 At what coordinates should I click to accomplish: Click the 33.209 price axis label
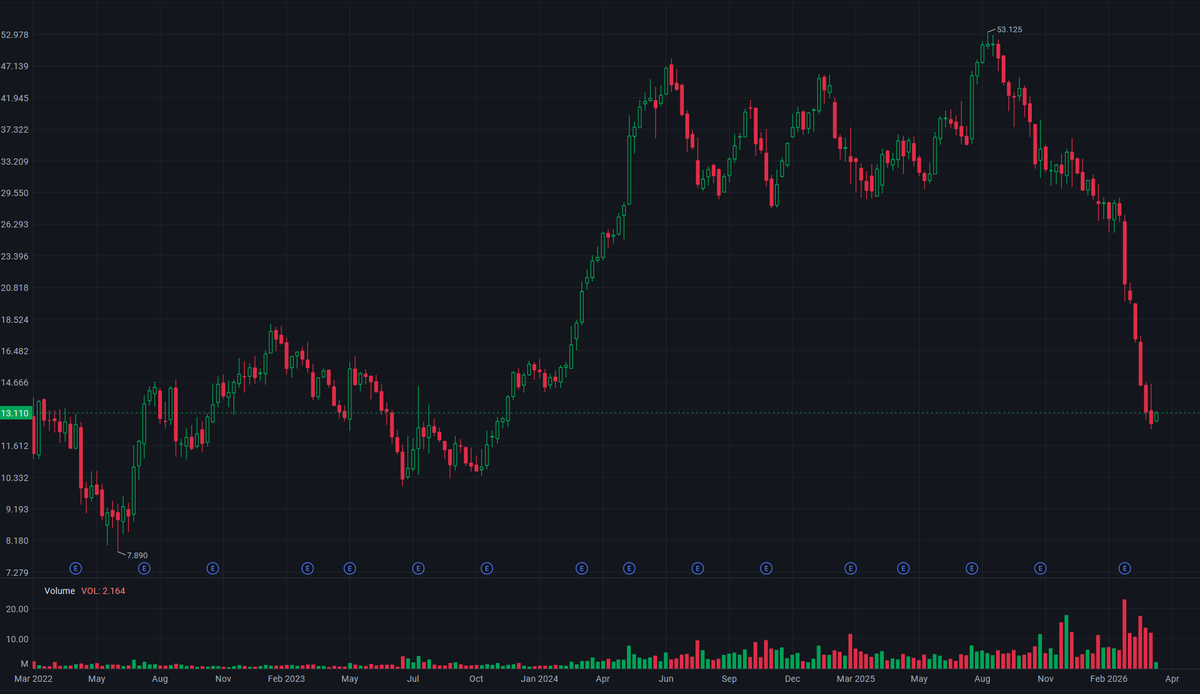(x=16, y=161)
